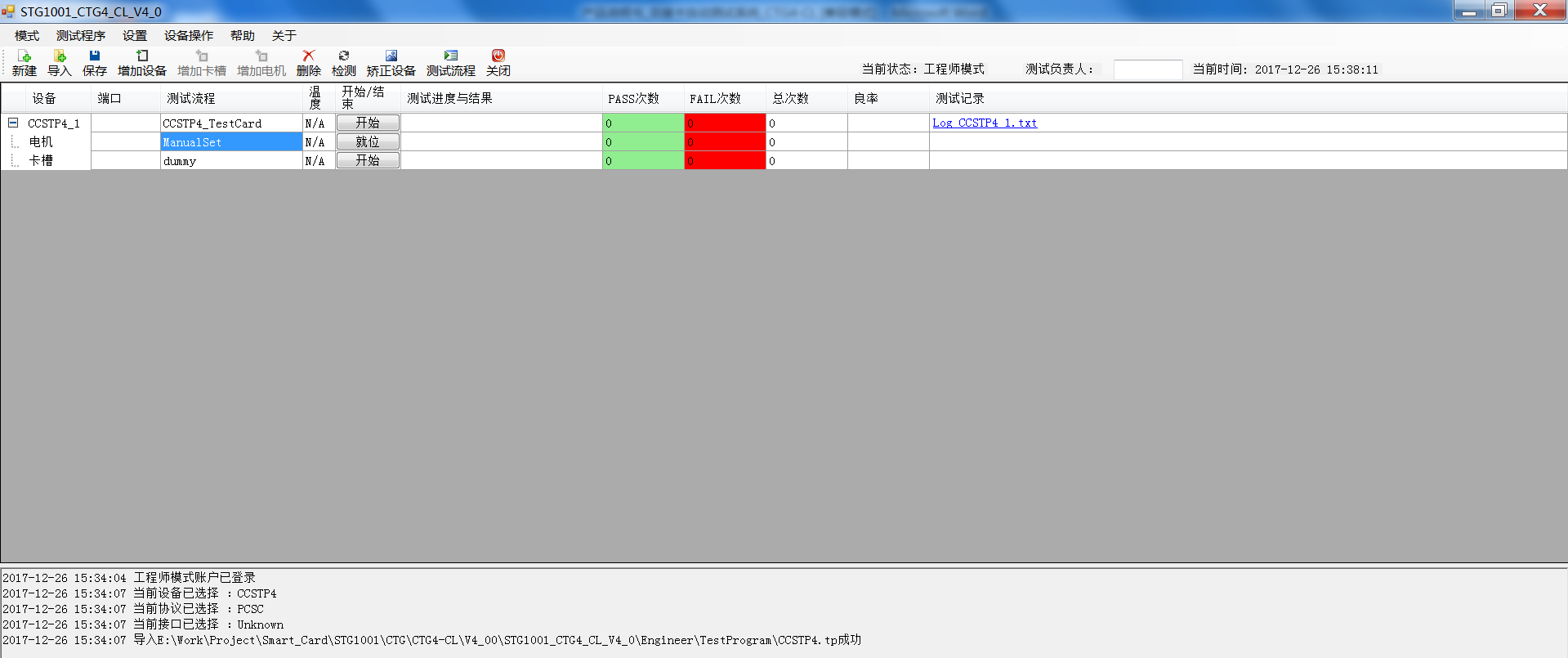This screenshot has width=1568, height=658.
Task: Click the application icon in the title bar
Action: (9, 11)
